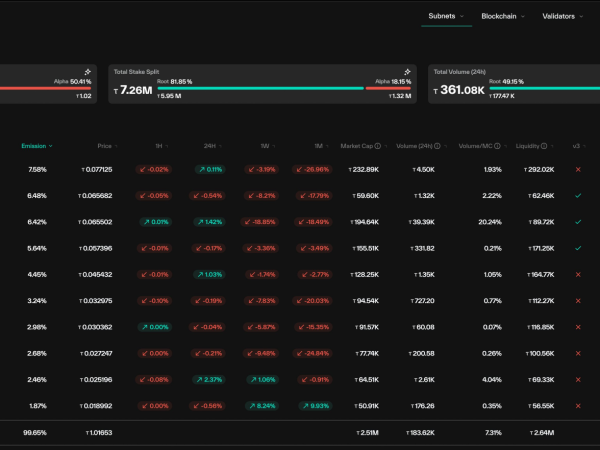This screenshot has height=450, width=600.
Task: Sort table by Emission column
Action: [x=37, y=146]
